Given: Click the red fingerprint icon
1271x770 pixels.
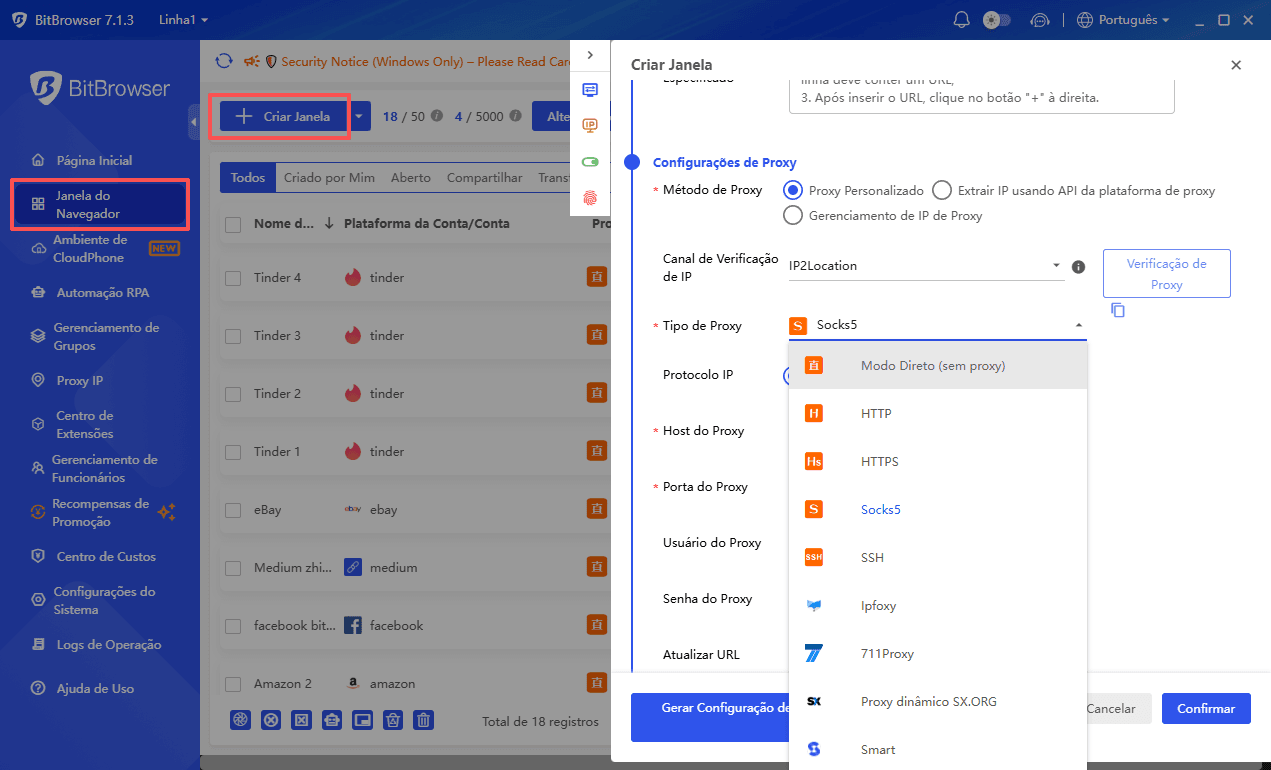Looking at the screenshot, I should tap(590, 197).
